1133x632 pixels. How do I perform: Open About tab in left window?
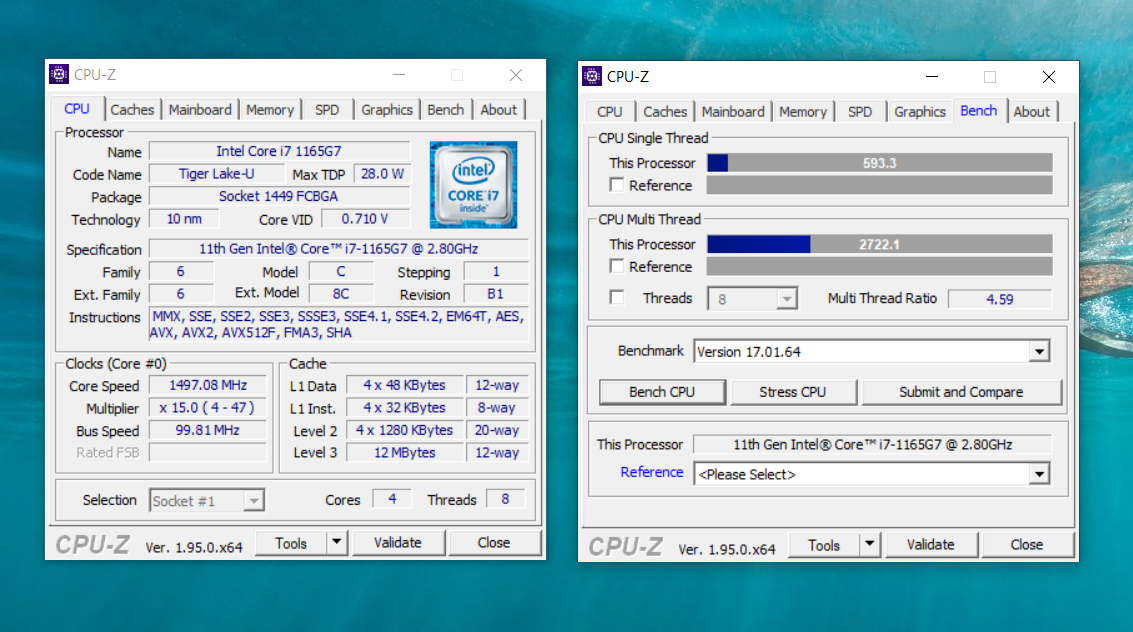coord(499,110)
